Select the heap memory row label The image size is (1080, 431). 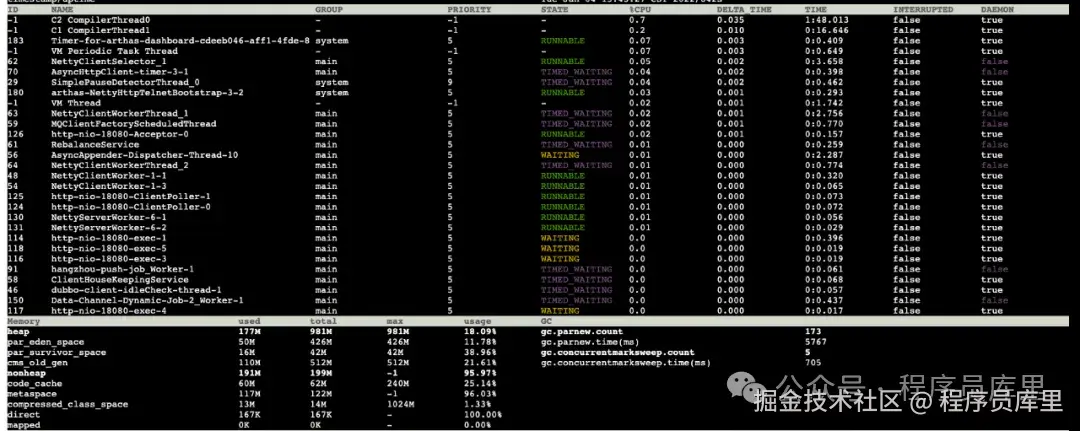(18, 331)
